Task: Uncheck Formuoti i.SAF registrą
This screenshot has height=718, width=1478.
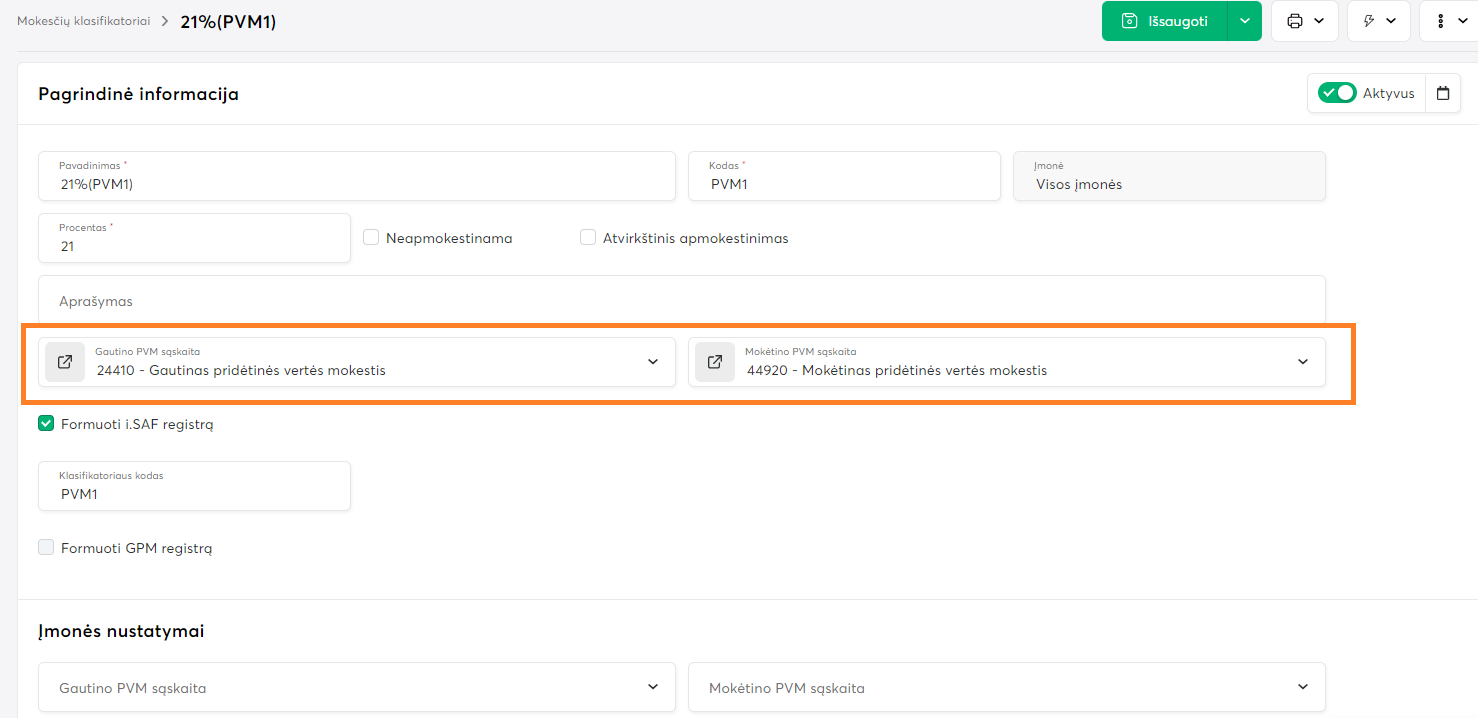Action: pyautogui.click(x=46, y=424)
